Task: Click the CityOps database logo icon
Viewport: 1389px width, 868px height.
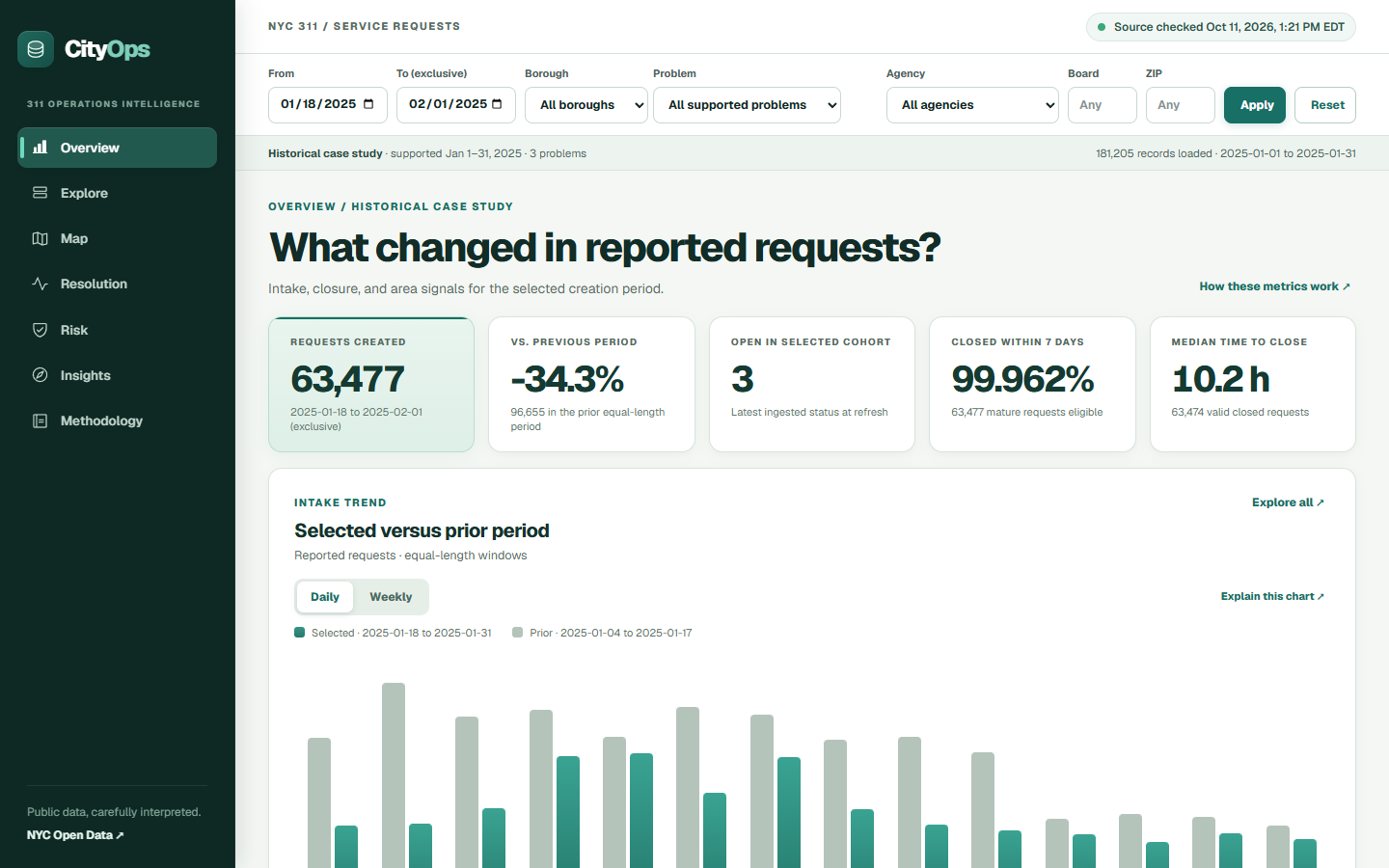Action: (x=36, y=49)
